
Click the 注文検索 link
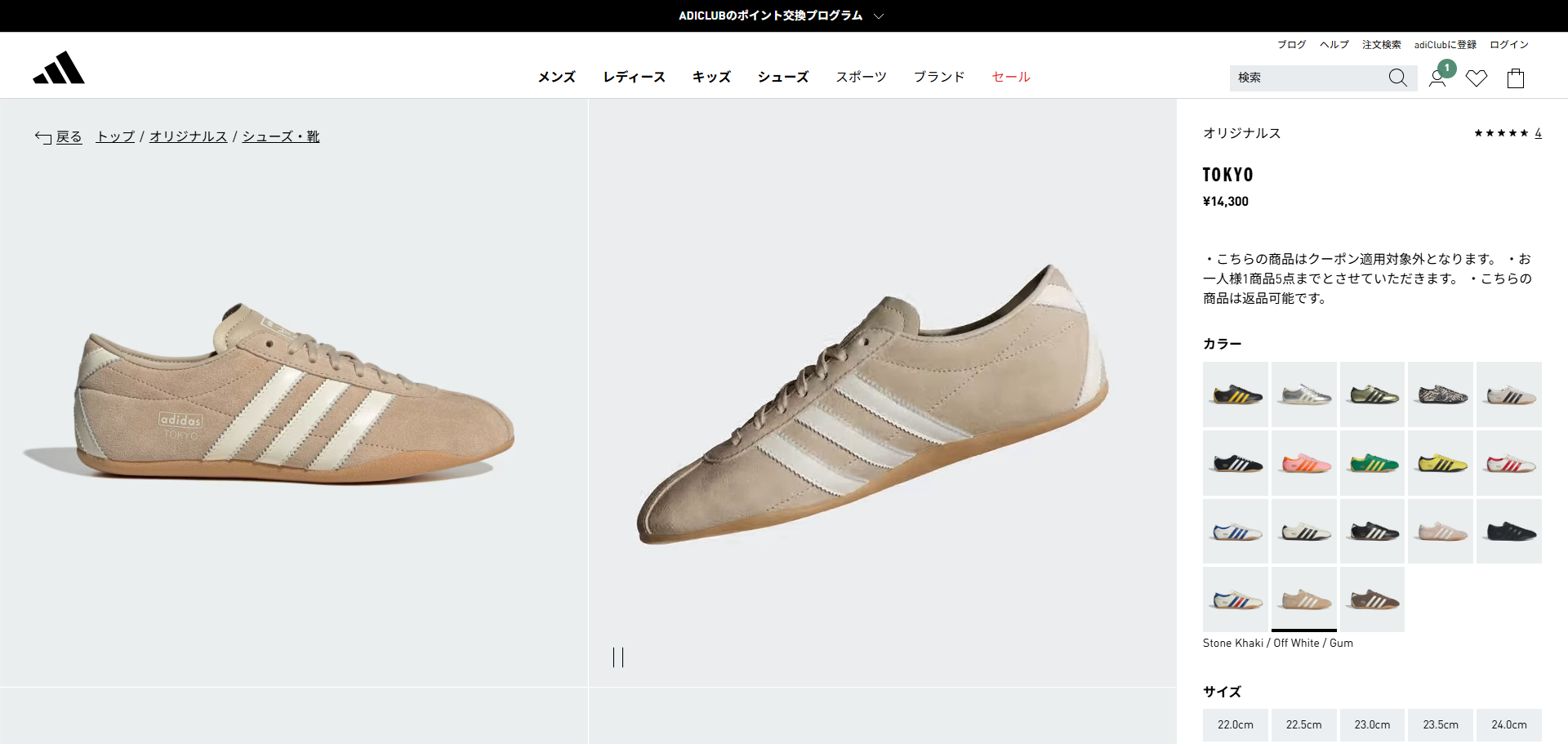(x=1382, y=45)
